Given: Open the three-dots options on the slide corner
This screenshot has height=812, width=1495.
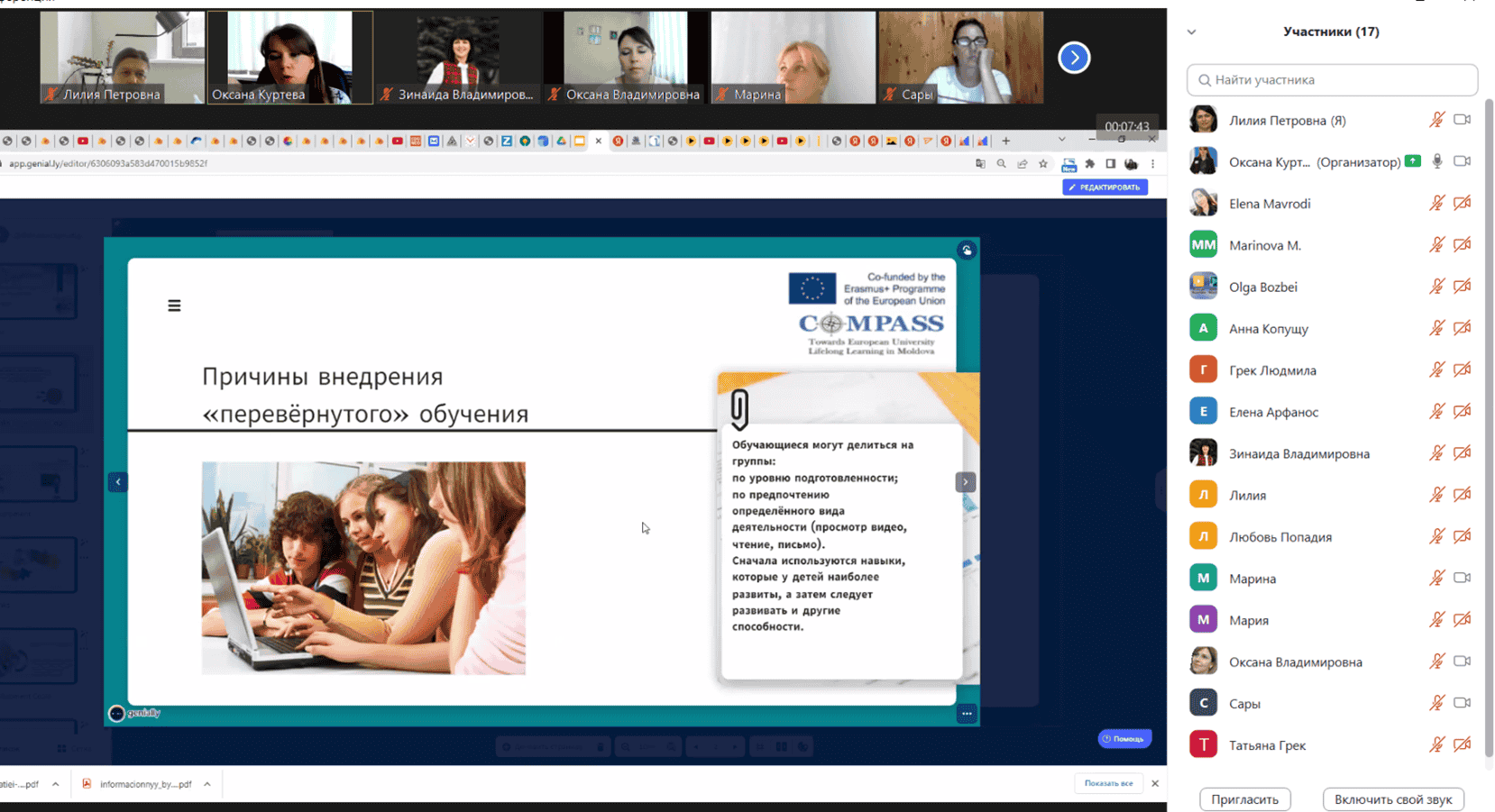Looking at the screenshot, I should click(x=967, y=714).
